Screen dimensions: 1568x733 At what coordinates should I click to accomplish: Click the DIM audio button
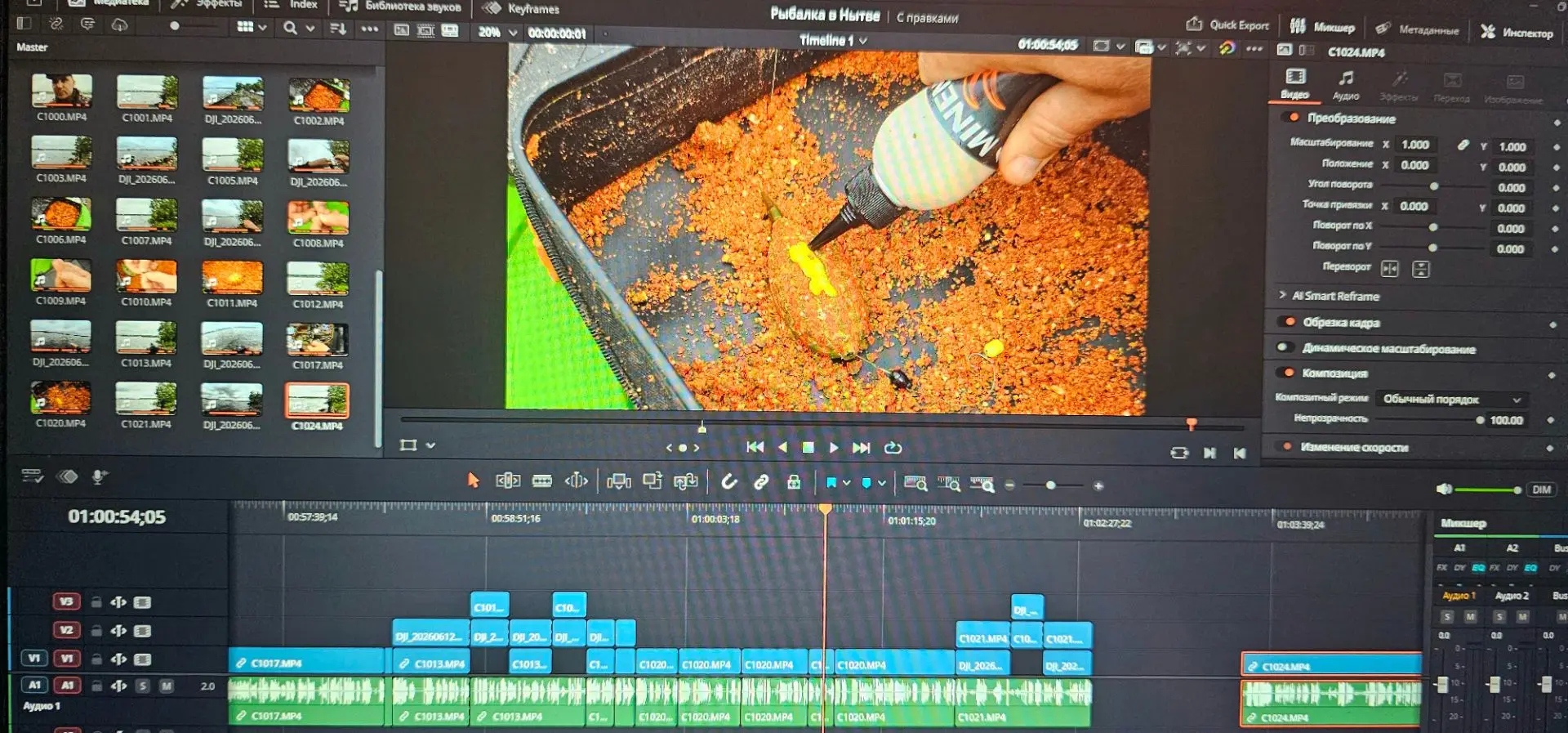coord(1541,489)
